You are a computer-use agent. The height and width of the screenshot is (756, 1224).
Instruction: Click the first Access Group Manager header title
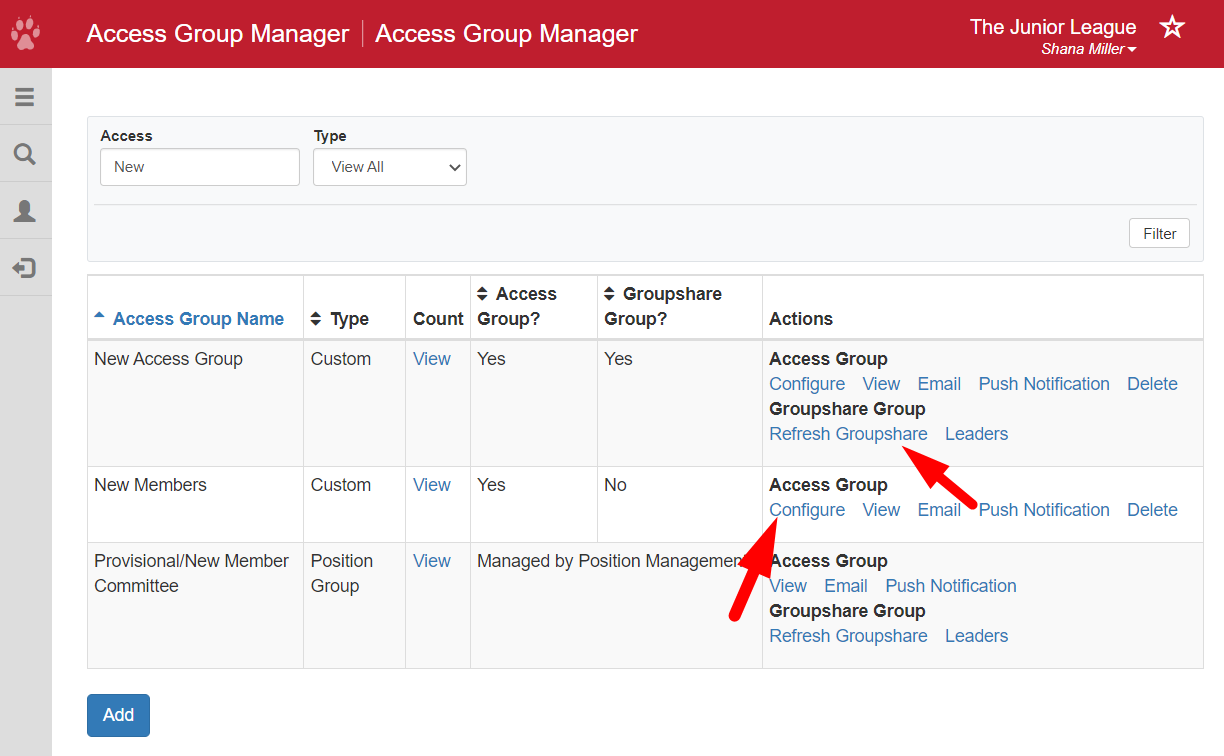pos(218,33)
